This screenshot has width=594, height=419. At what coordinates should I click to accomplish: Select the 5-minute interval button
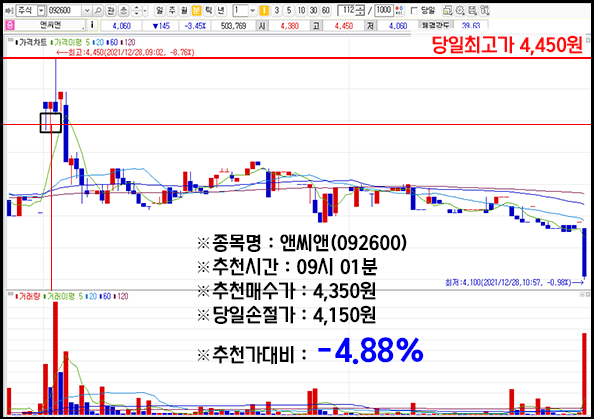coord(289,11)
